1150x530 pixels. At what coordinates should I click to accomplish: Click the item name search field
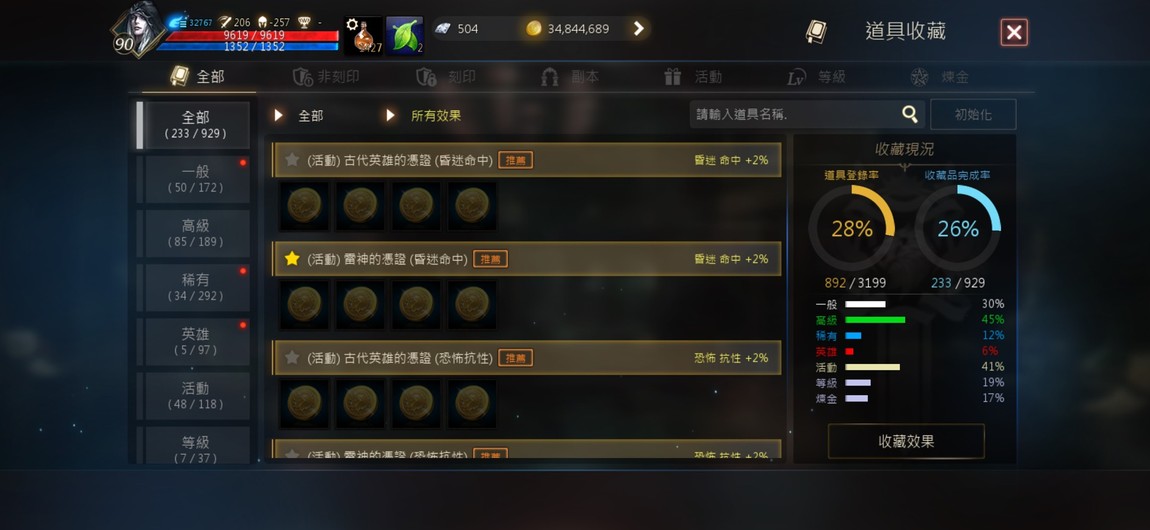pyautogui.click(x=794, y=114)
